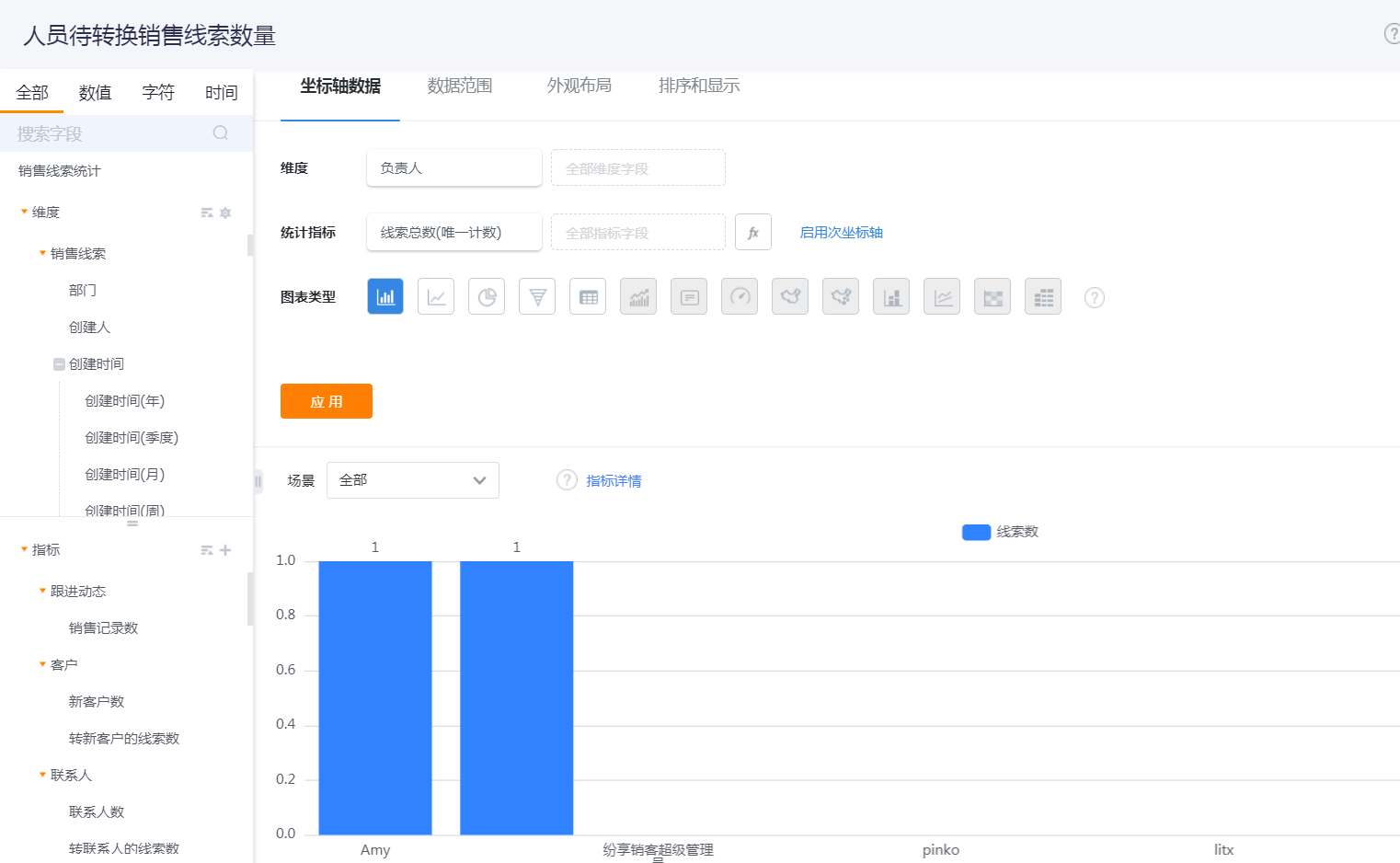Select the table chart type icon
The height and width of the screenshot is (863, 1400).
(588, 296)
